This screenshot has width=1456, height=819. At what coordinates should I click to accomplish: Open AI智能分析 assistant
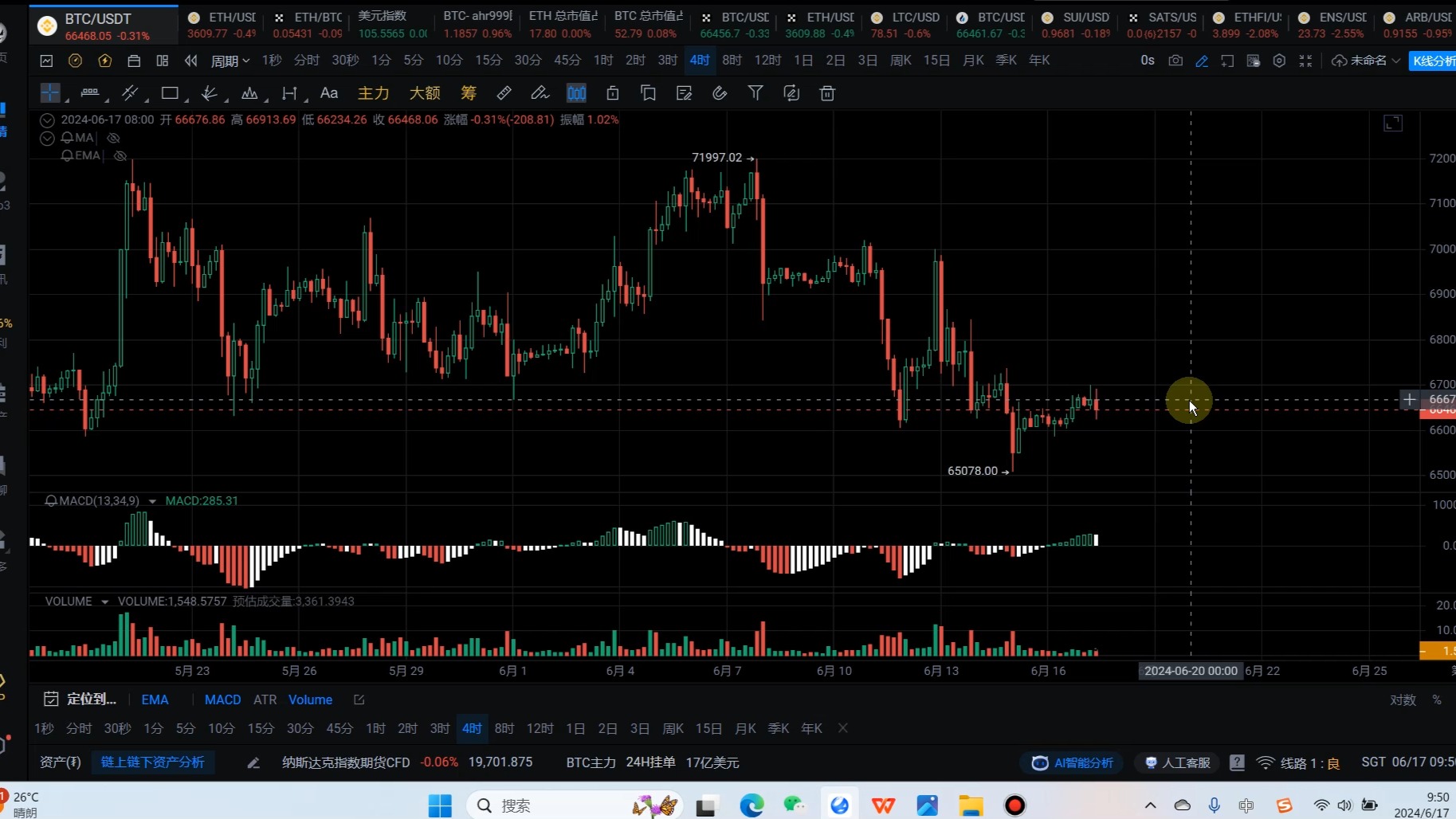tap(1073, 762)
